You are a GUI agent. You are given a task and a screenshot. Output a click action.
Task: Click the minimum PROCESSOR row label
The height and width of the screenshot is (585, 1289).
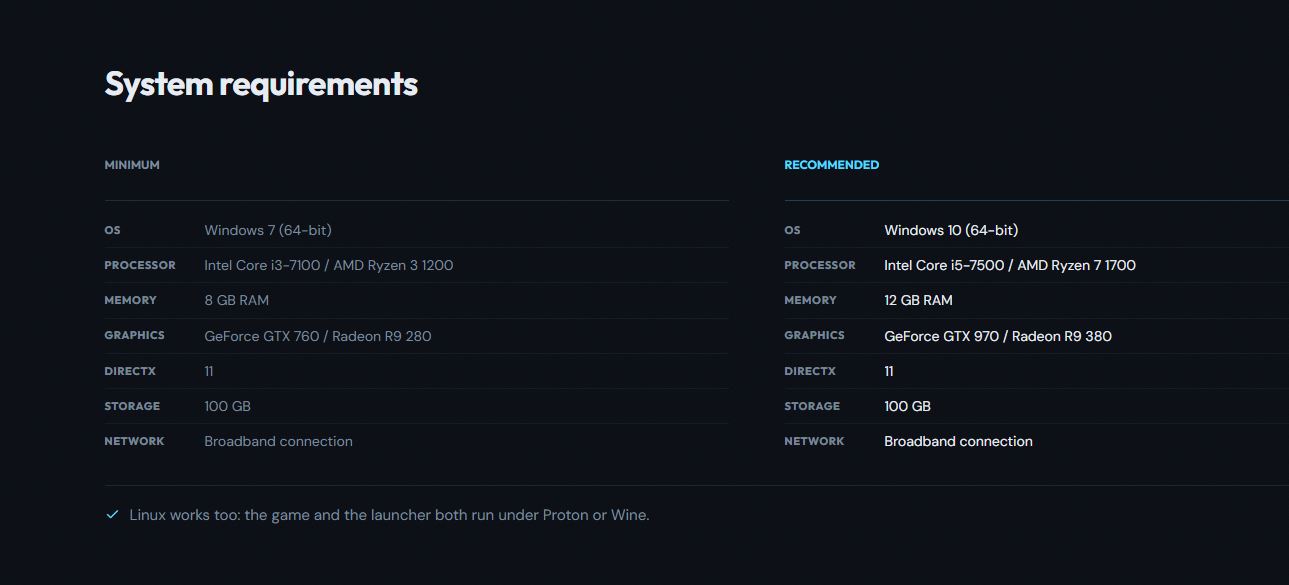point(140,265)
